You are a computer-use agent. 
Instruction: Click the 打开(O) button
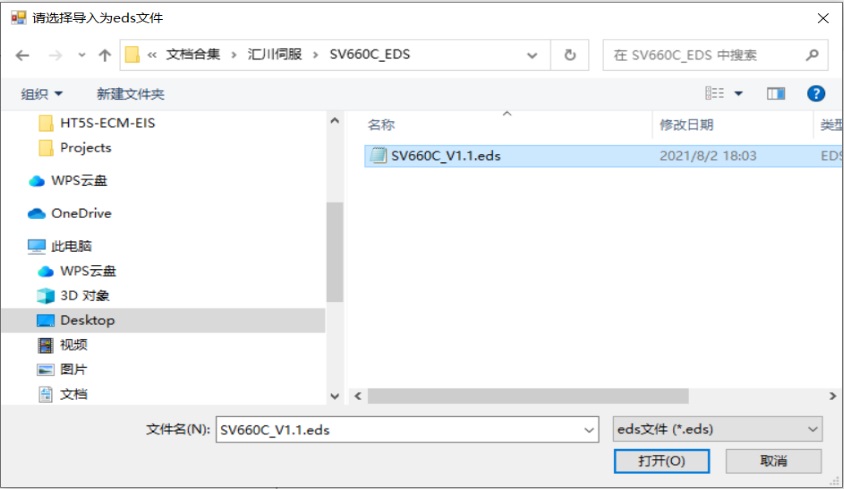click(x=661, y=461)
